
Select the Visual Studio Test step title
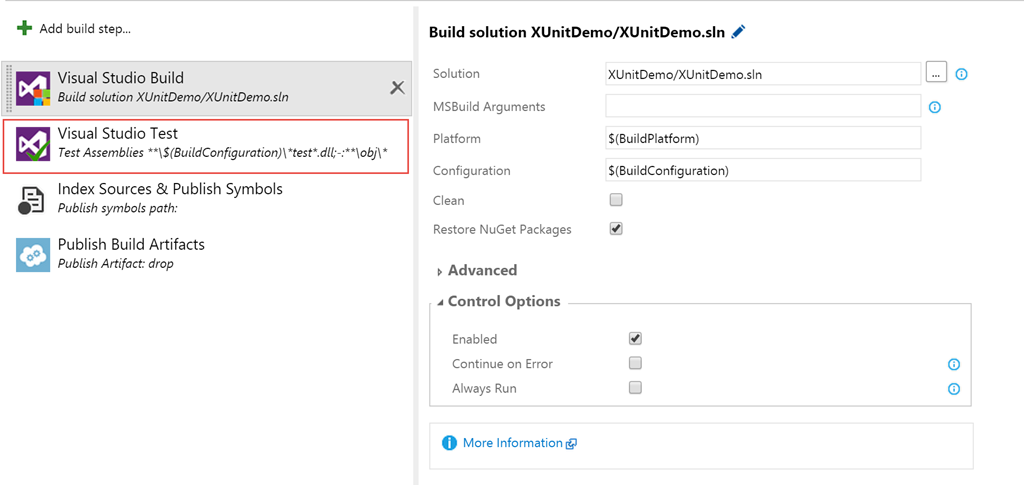pyautogui.click(x=118, y=134)
